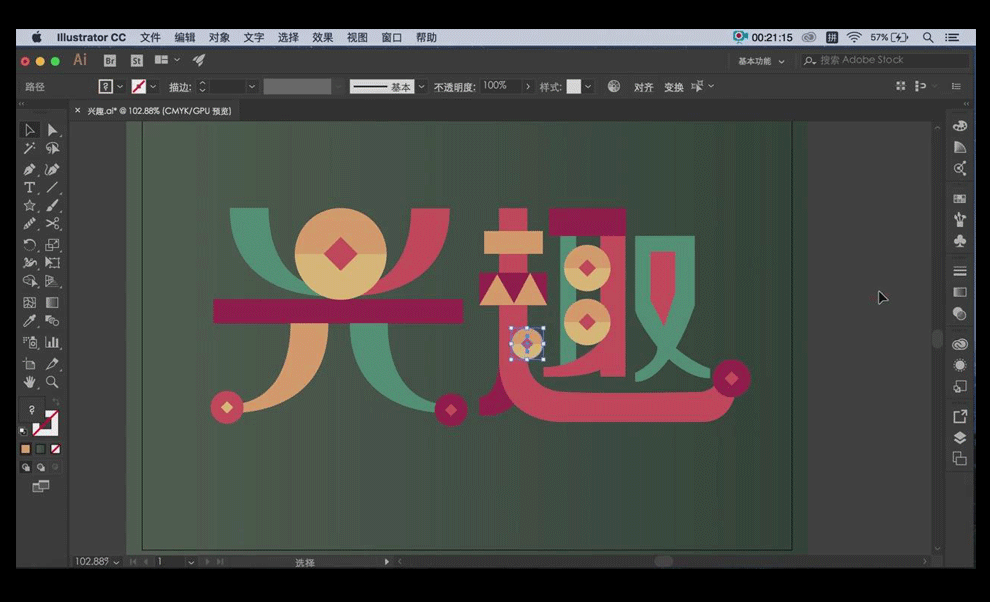The height and width of the screenshot is (602, 990).
Task: Select the Direct Selection tool
Action: coord(52,130)
